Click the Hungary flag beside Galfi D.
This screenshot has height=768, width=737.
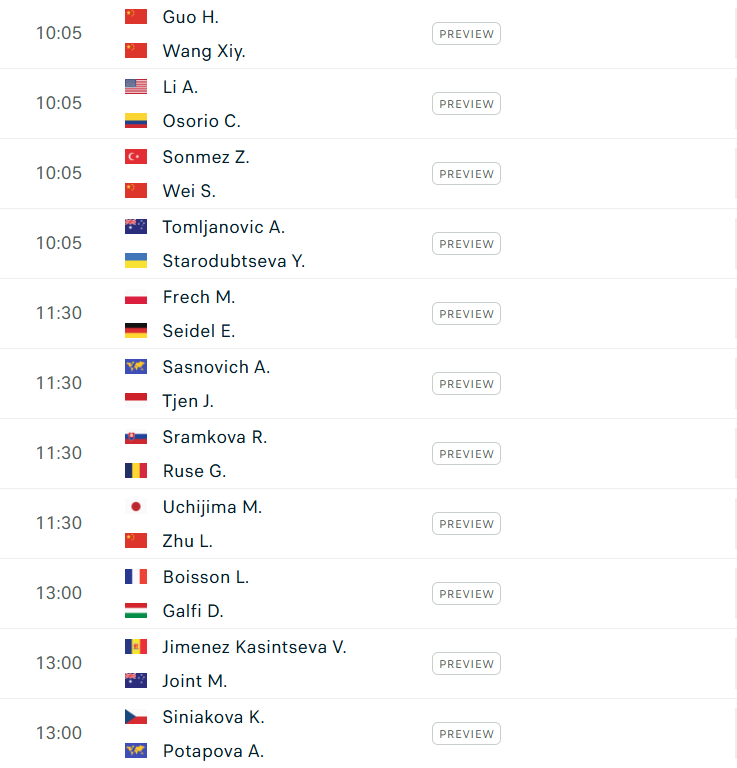coord(136,611)
